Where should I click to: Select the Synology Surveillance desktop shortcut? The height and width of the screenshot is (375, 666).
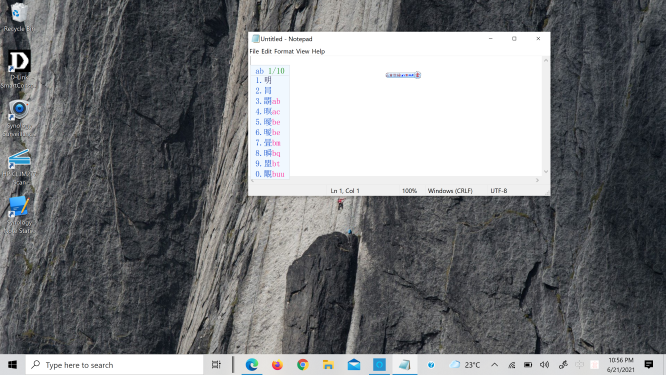(19, 118)
